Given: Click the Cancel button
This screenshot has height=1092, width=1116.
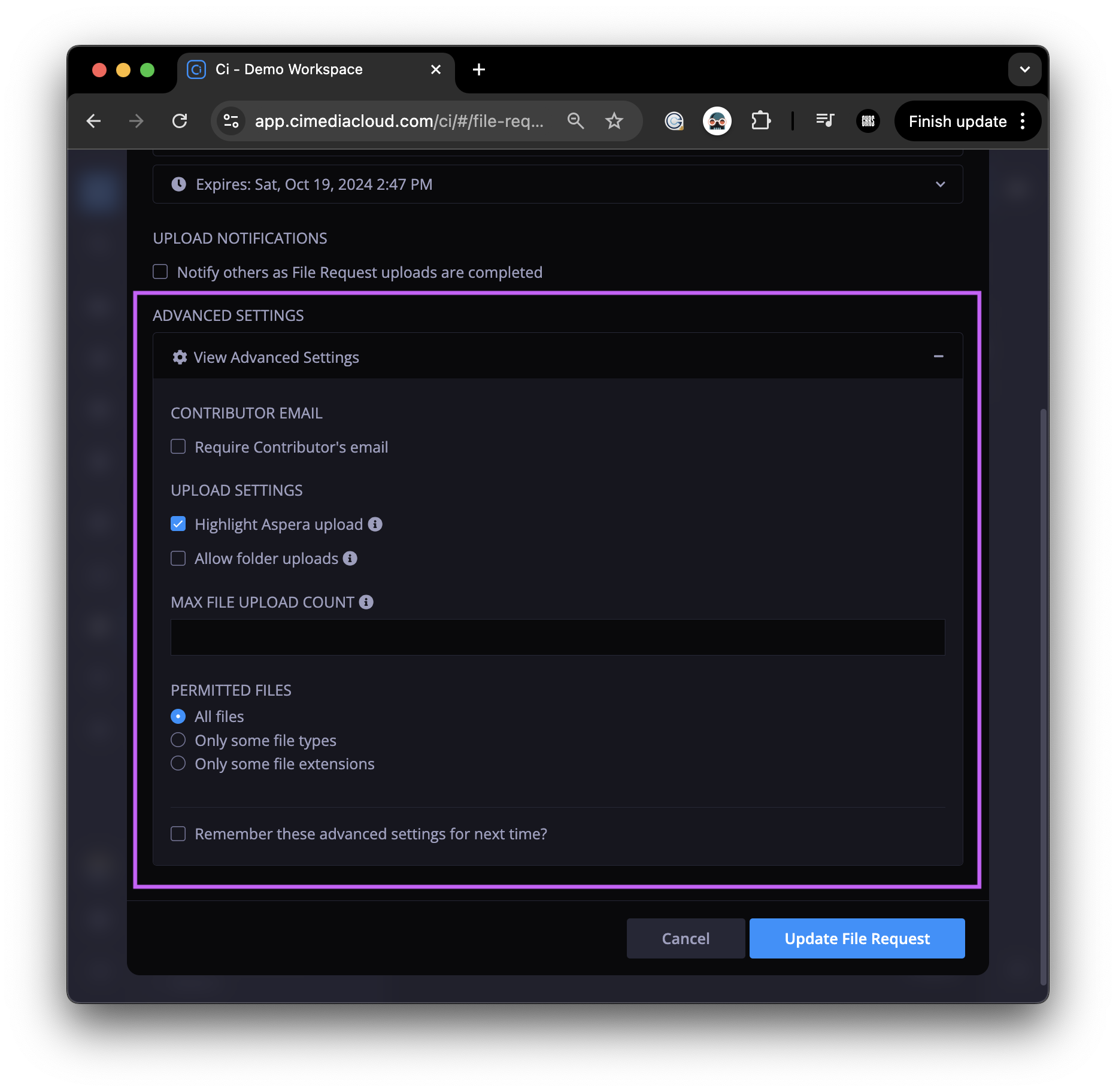Looking at the screenshot, I should (x=686, y=938).
